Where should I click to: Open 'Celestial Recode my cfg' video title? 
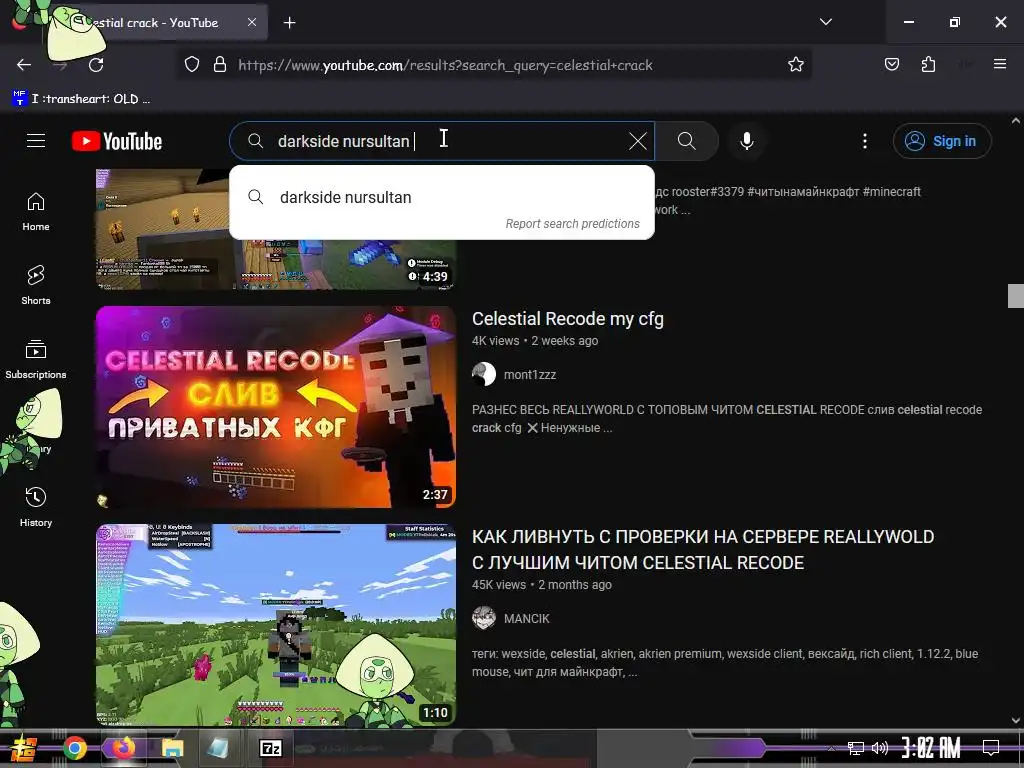(x=568, y=319)
